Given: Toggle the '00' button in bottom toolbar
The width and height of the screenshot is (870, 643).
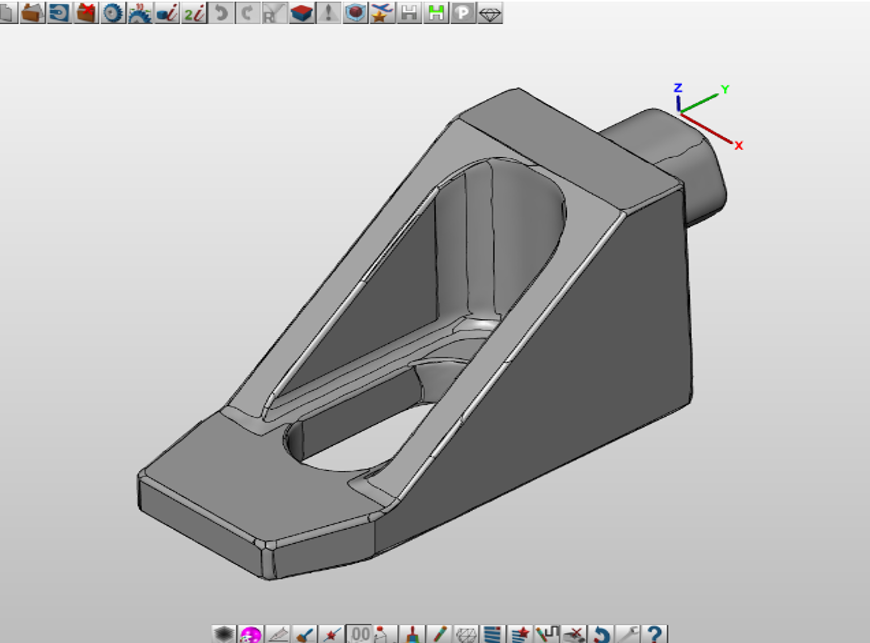Looking at the screenshot, I should (360, 633).
